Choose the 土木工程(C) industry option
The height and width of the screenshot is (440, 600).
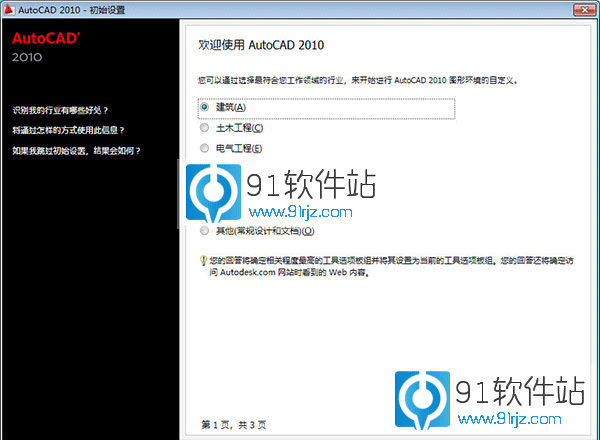205,127
